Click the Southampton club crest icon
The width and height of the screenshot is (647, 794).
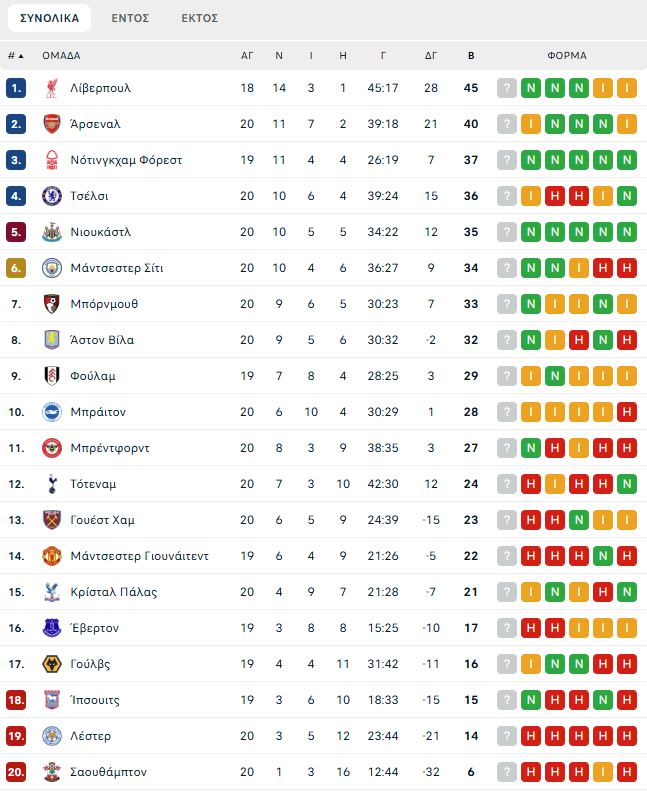52,772
